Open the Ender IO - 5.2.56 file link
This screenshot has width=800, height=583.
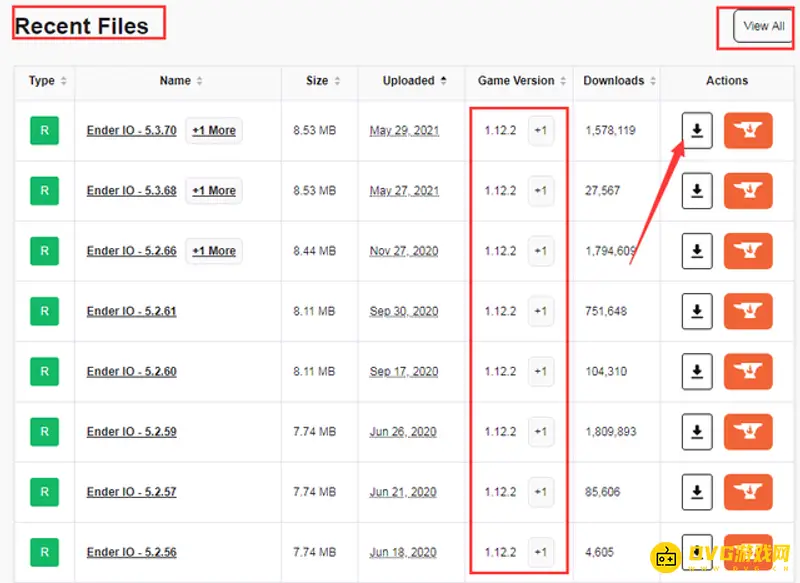pyautogui.click(x=131, y=552)
